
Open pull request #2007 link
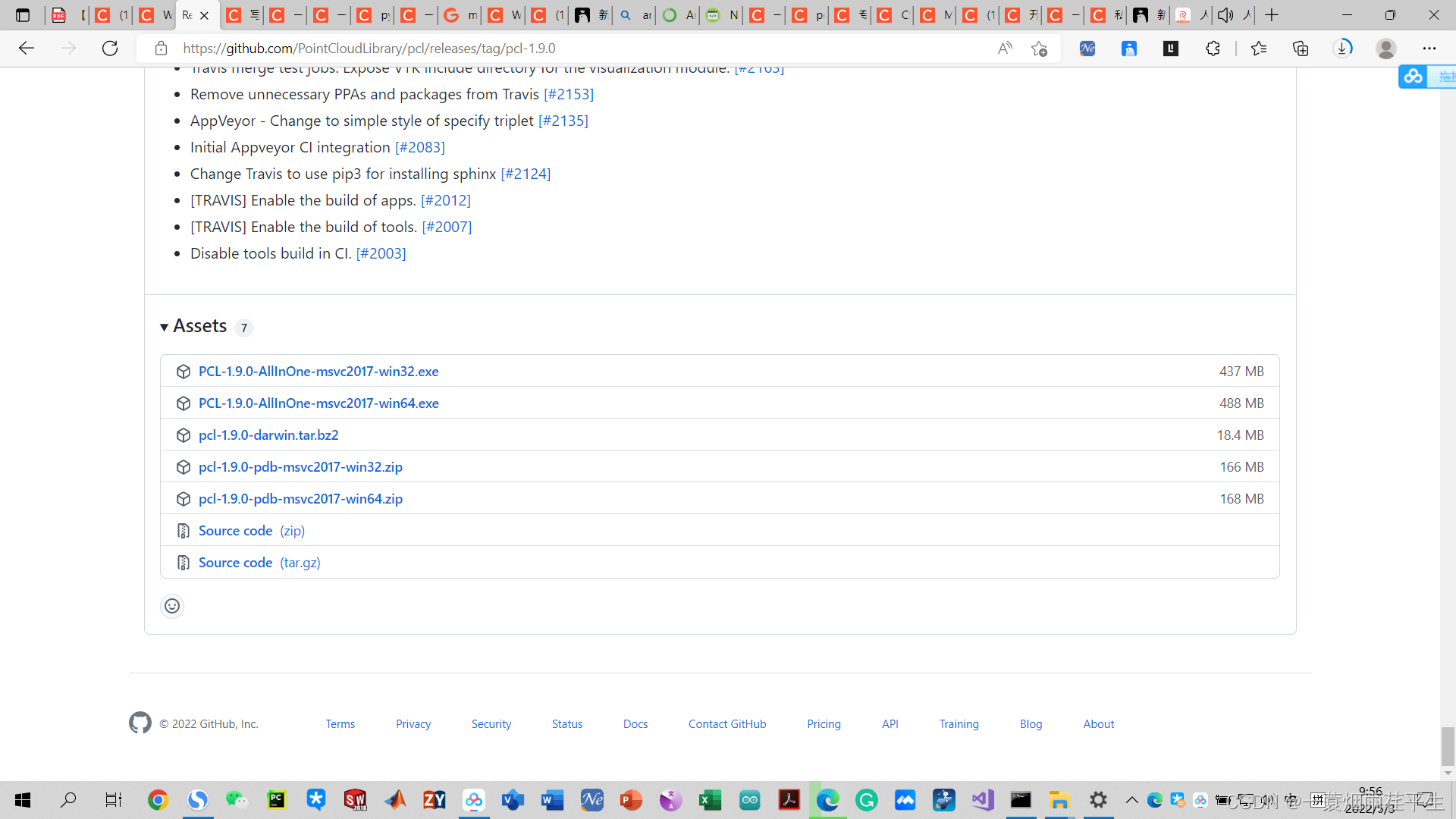click(447, 227)
